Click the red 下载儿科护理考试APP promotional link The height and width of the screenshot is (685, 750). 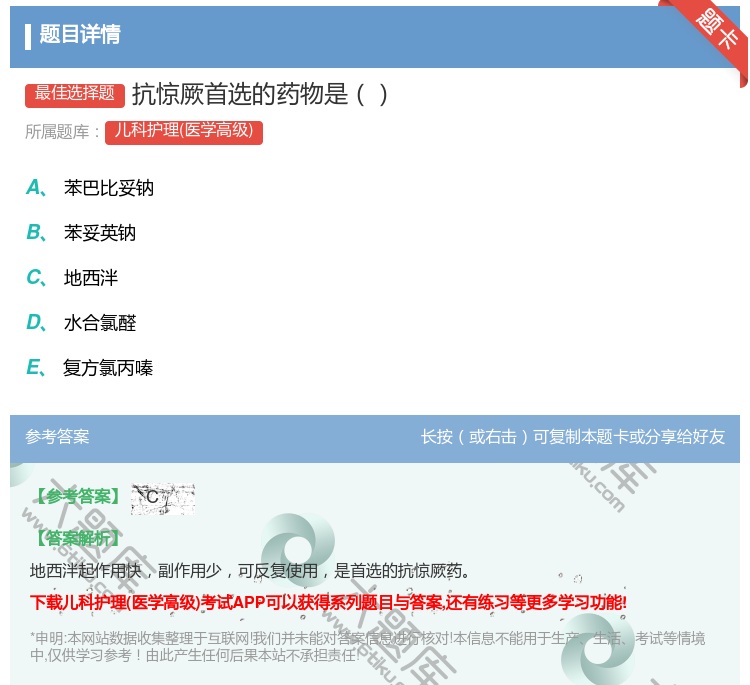click(x=328, y=602)
